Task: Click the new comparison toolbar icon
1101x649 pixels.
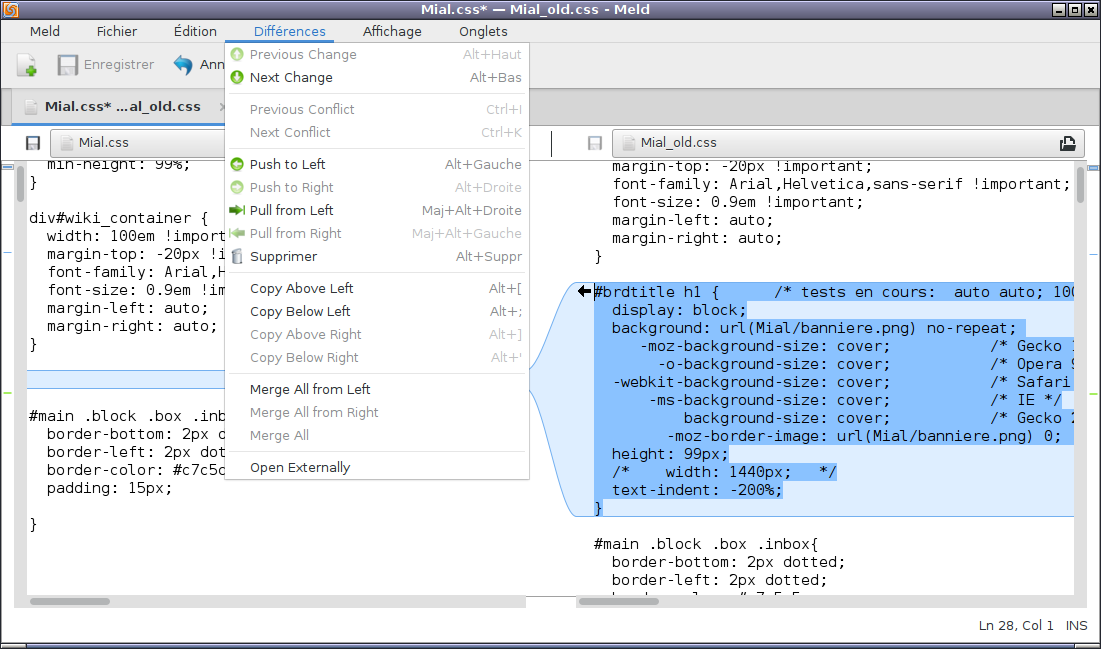Action: point(27,65)
